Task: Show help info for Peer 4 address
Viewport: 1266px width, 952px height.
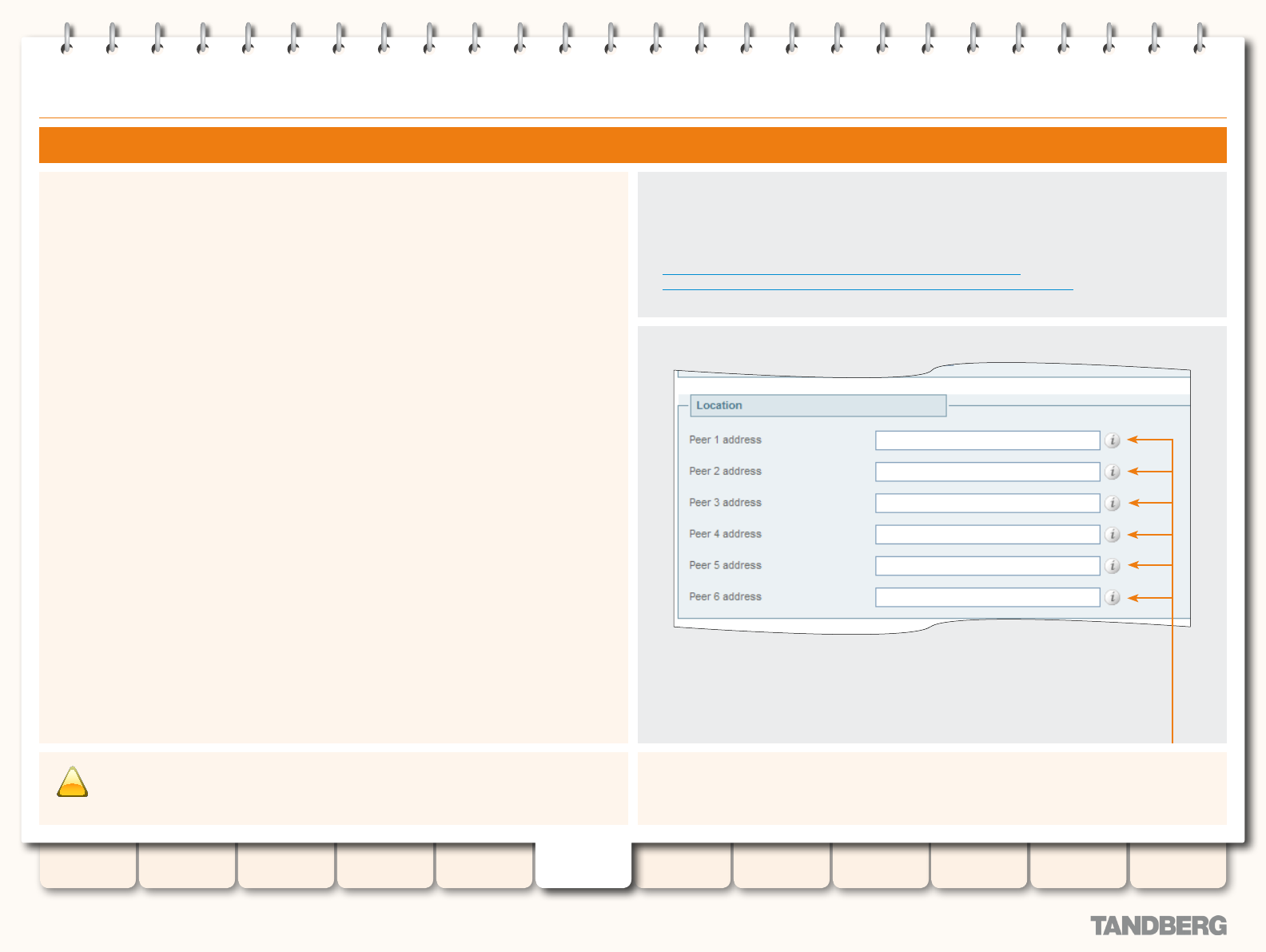Action: 1112,534
